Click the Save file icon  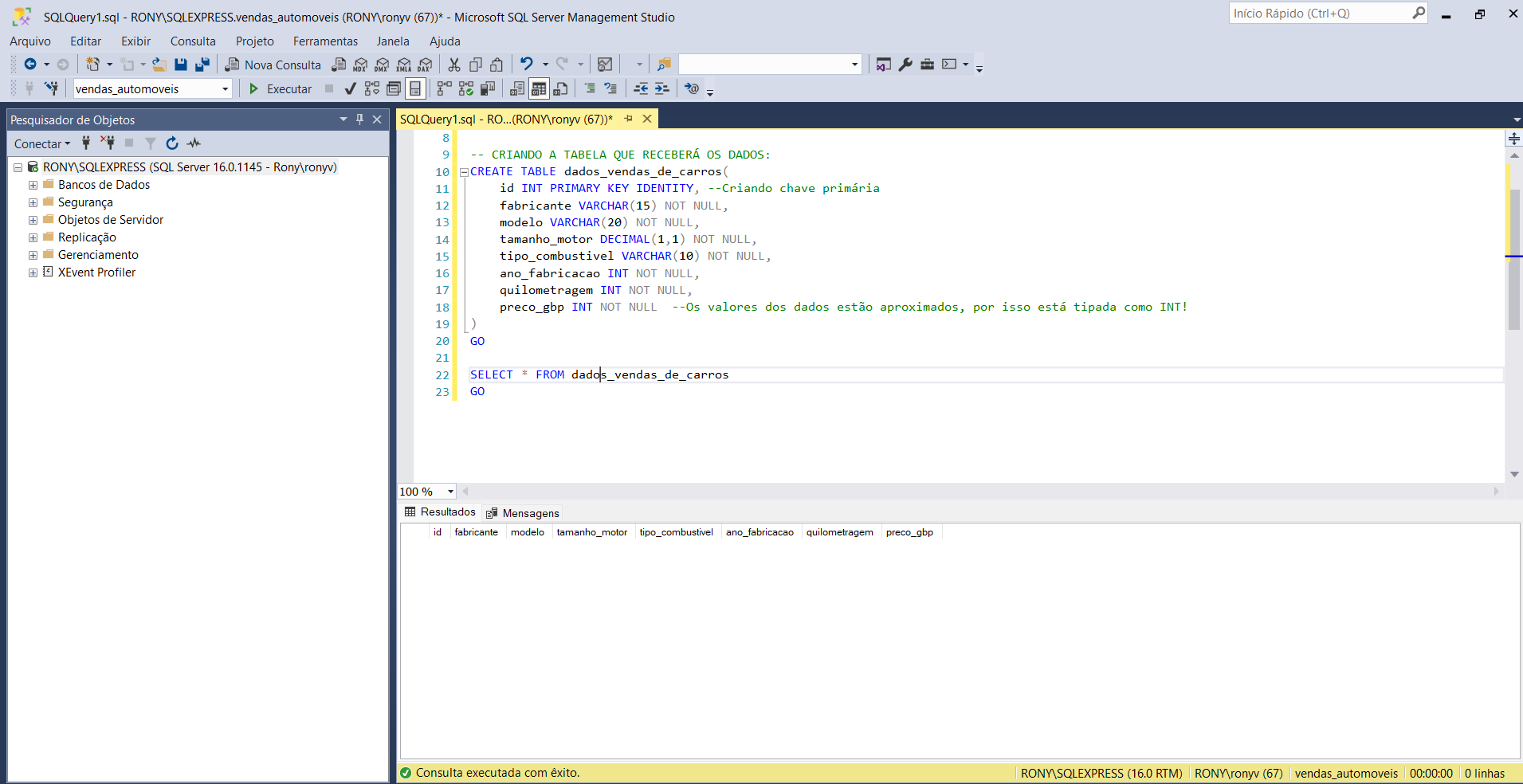coord(181,65)
